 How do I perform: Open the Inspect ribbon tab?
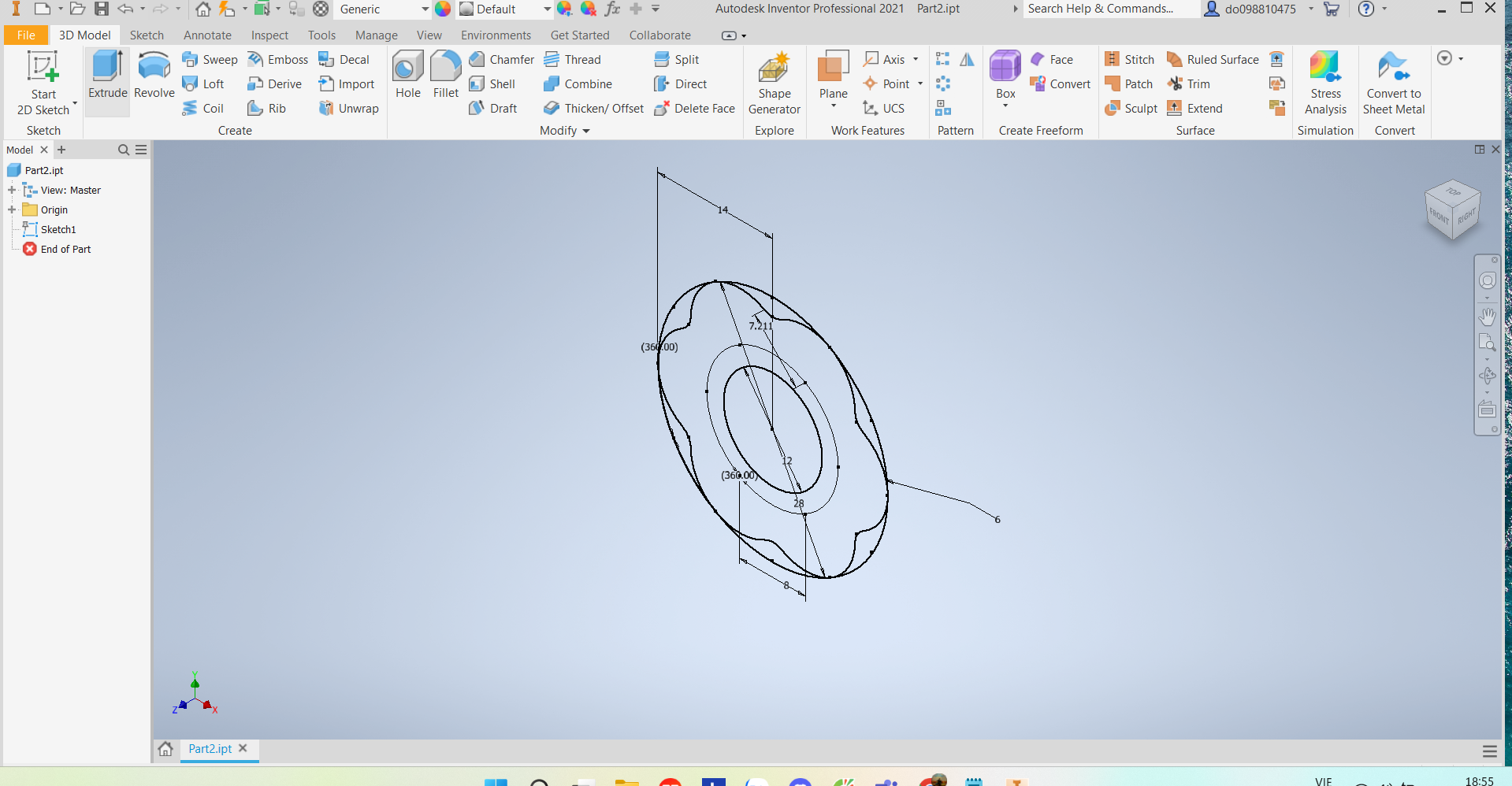coord(269,35)
